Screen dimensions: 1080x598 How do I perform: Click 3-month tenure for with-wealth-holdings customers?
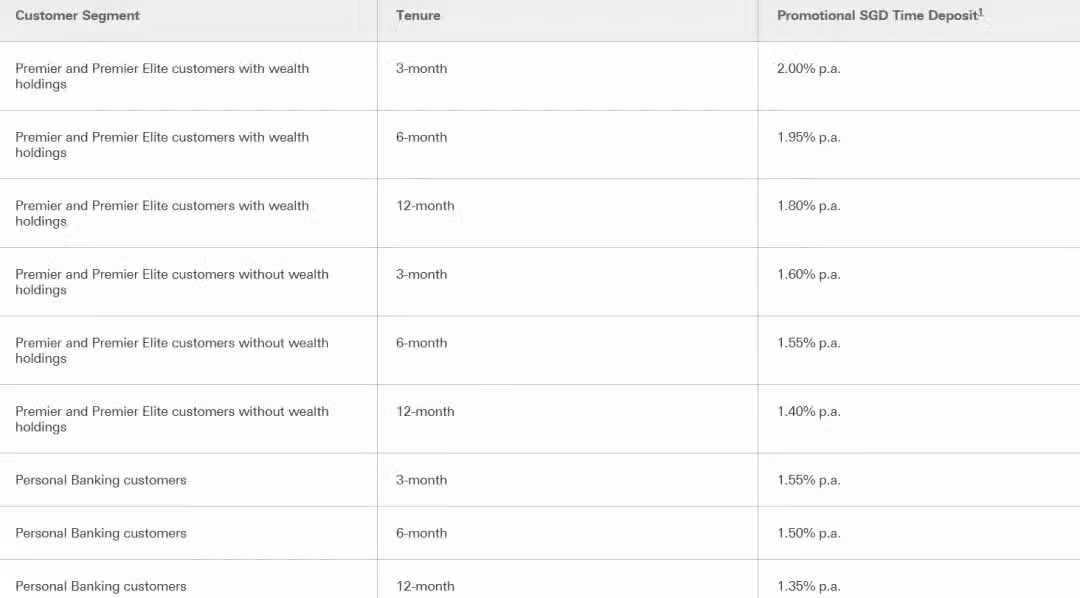click(422, 68)
